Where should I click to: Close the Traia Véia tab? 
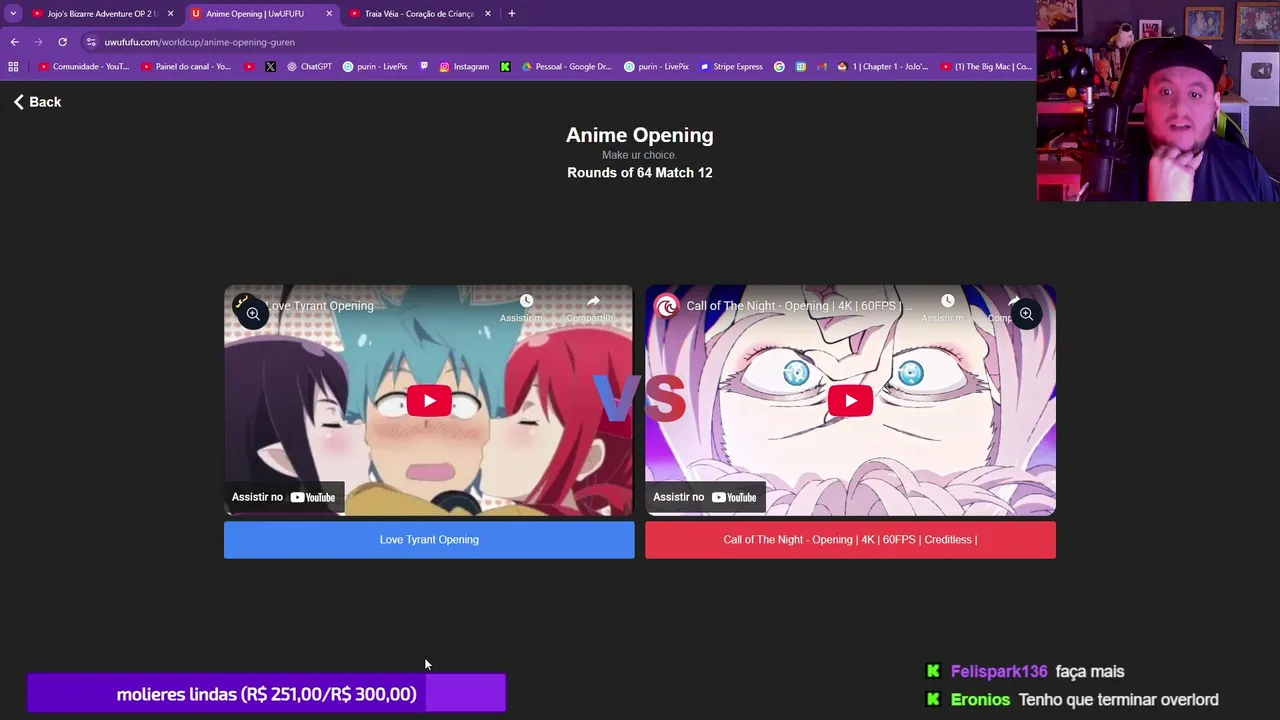(x=488, y=14)
